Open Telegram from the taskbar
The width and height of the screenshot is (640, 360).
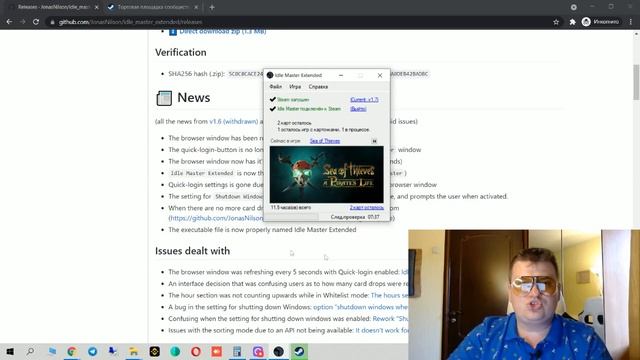[93, 351]
